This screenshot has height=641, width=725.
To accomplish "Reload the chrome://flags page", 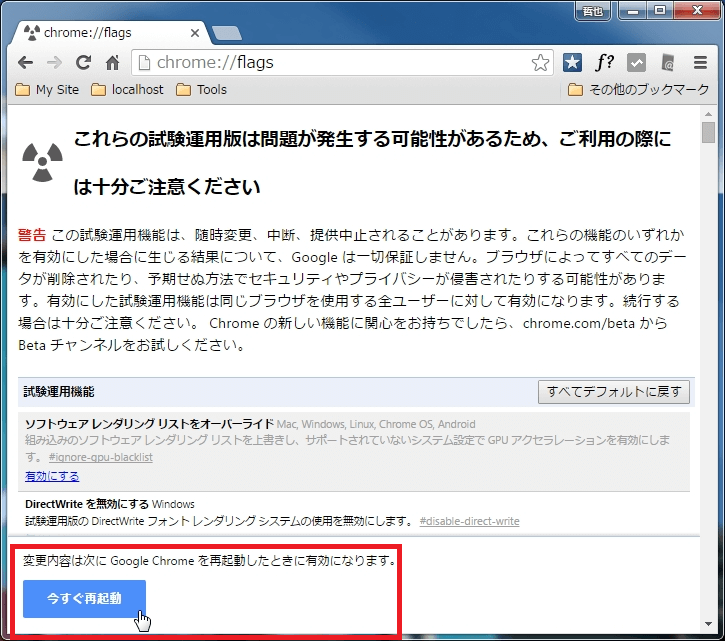I will pyautogui.click(x=84, y=62).
